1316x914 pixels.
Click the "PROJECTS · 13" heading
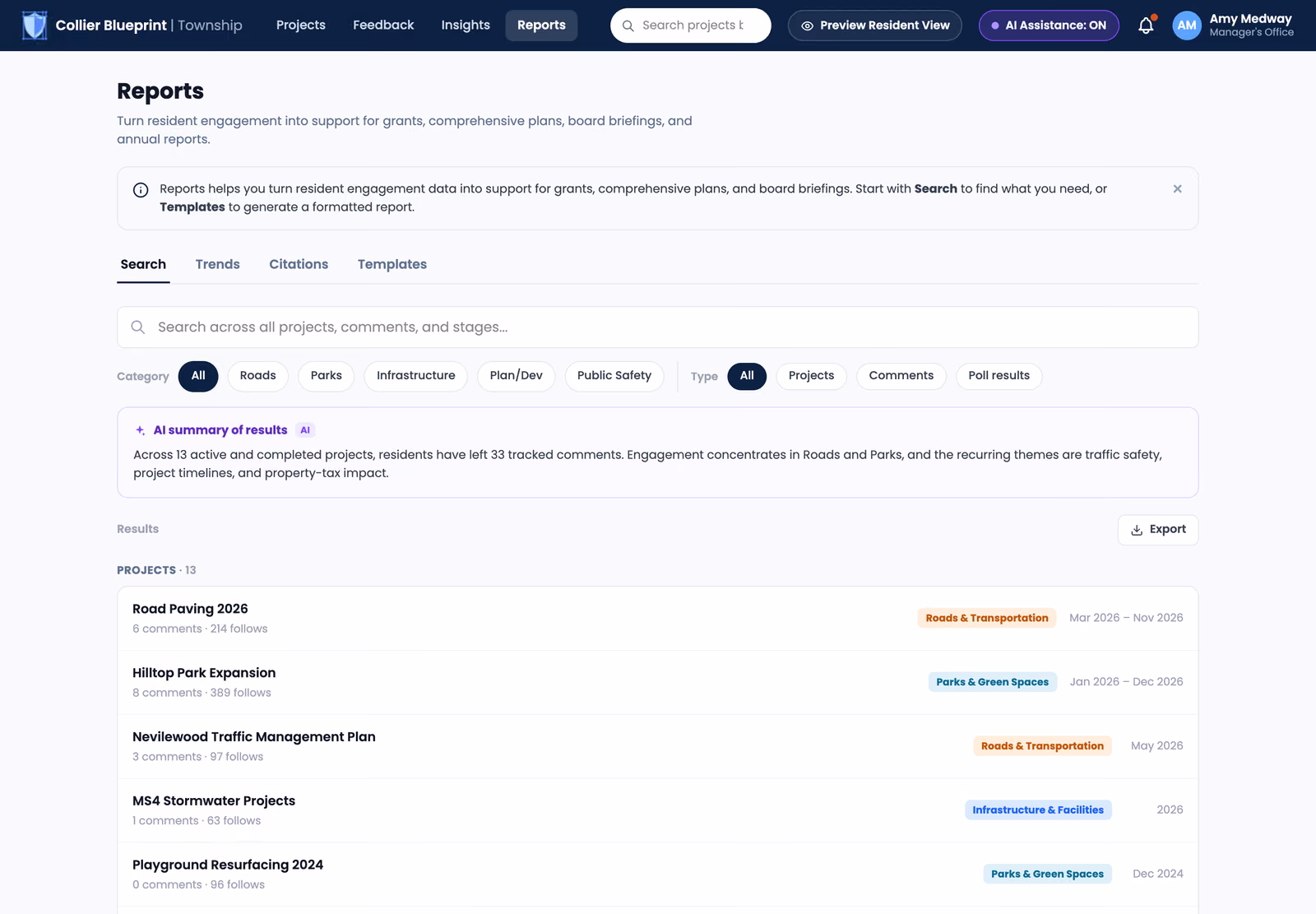pyautogui.click(x=156, y=570)
